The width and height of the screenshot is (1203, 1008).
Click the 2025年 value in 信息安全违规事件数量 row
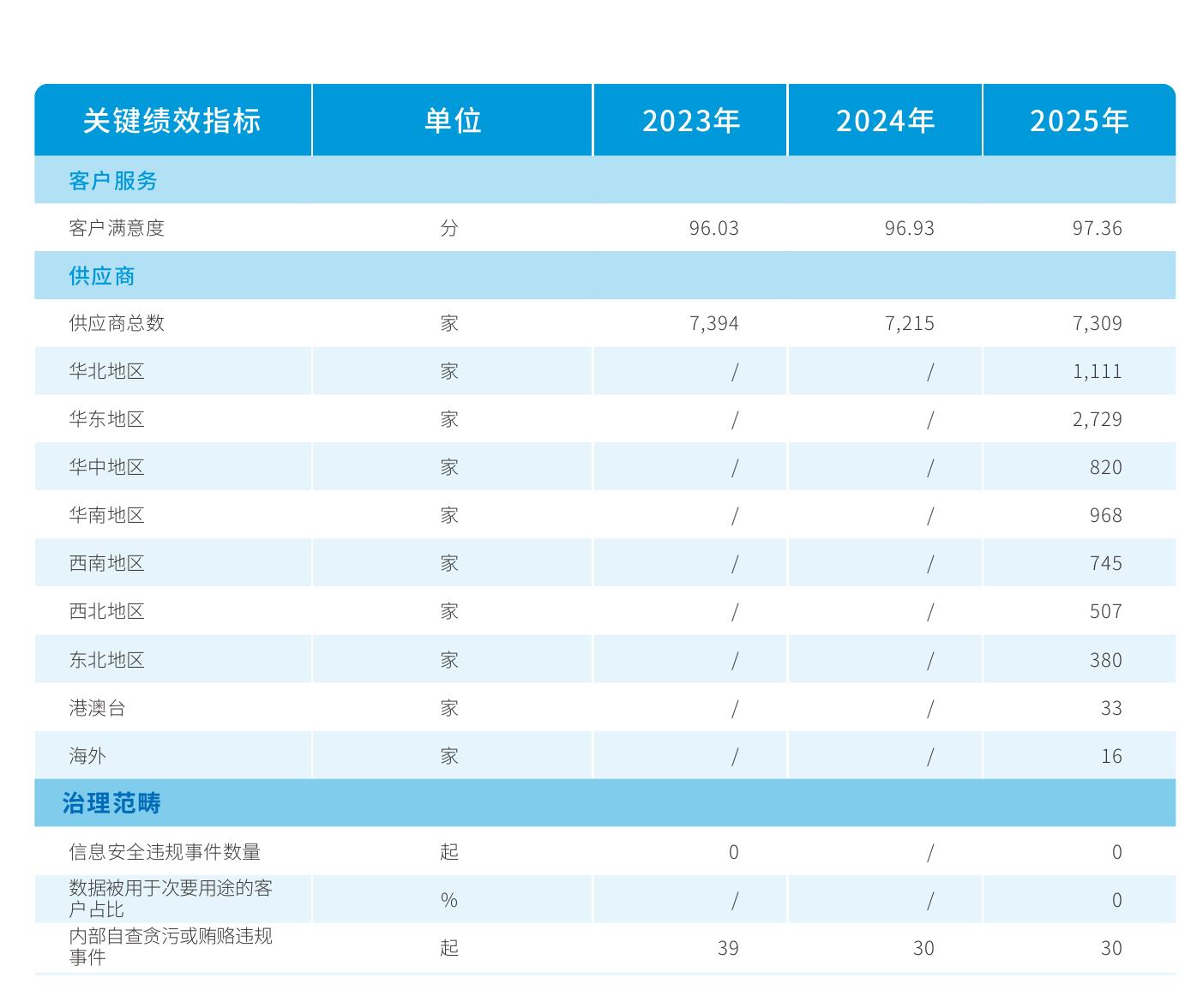point(1117,852)
